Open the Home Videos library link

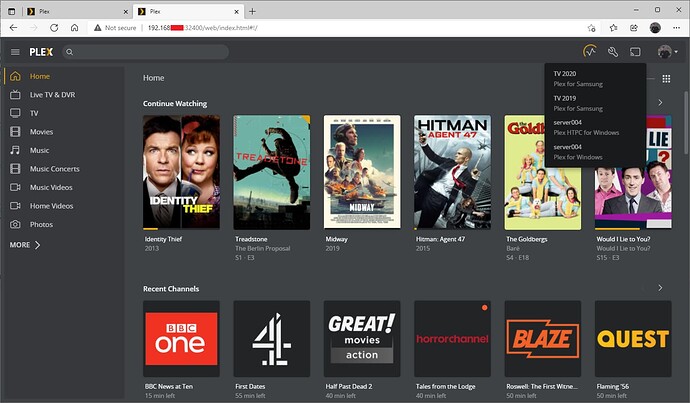point(51,205)
